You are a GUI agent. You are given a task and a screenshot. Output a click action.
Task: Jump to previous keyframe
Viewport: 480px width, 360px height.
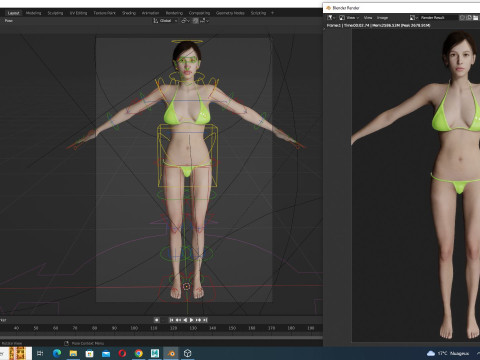click(x=178, y=320)
